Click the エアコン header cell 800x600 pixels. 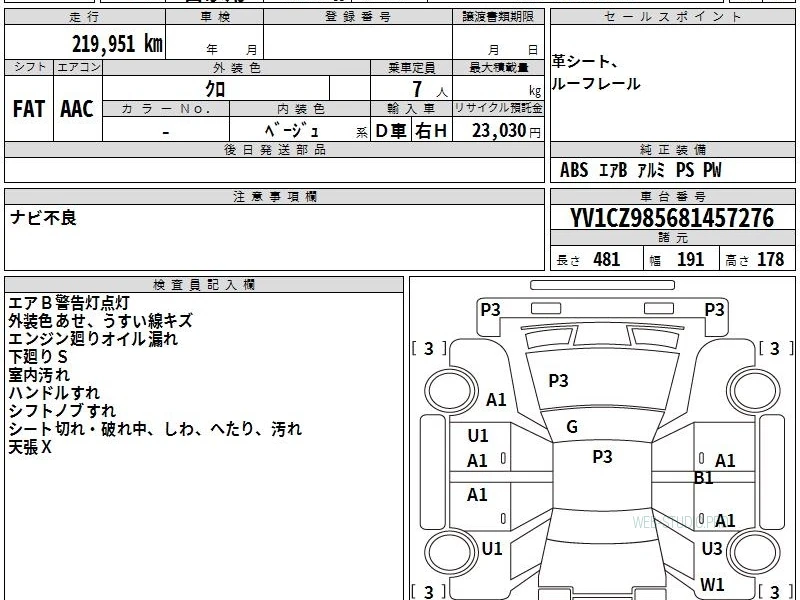[x=78, y=67]
